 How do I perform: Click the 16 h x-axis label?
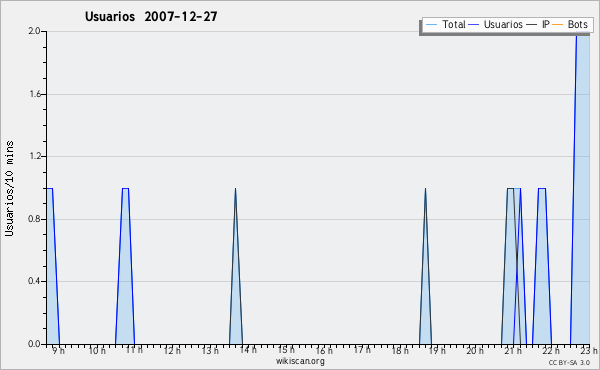(x=324, y=350)
